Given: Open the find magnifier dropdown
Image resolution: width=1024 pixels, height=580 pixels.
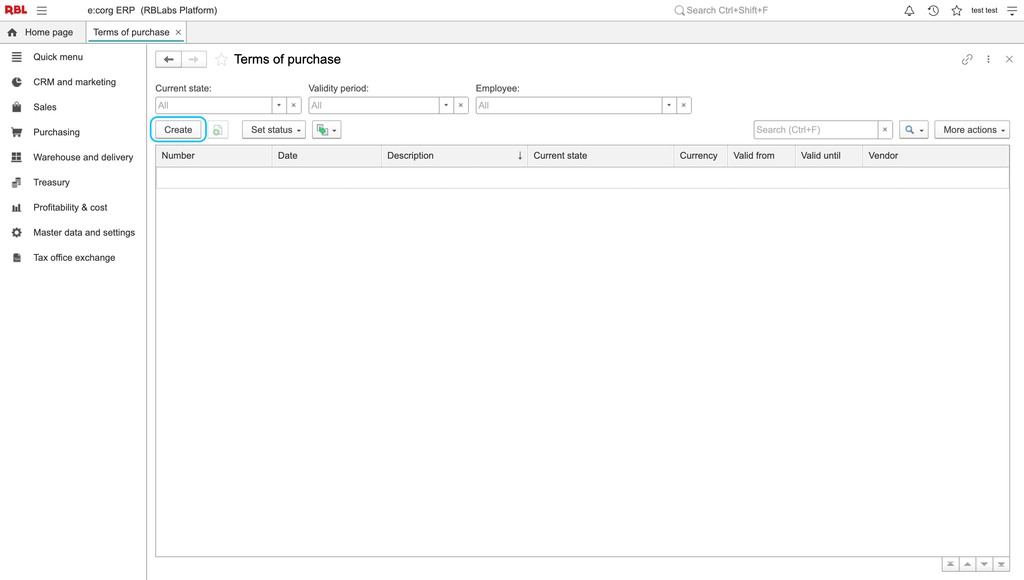Looking at the screenshot, I should pos(914,130).
